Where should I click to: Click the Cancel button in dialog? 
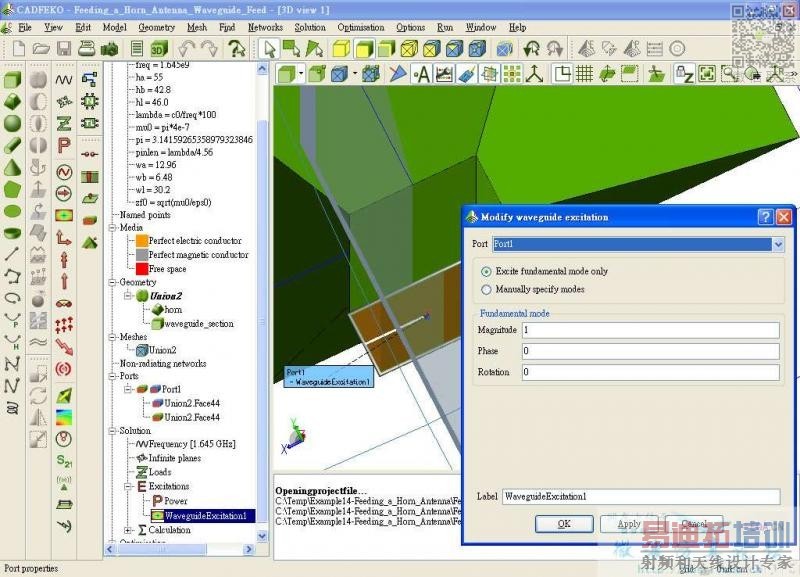coord(694,524)
